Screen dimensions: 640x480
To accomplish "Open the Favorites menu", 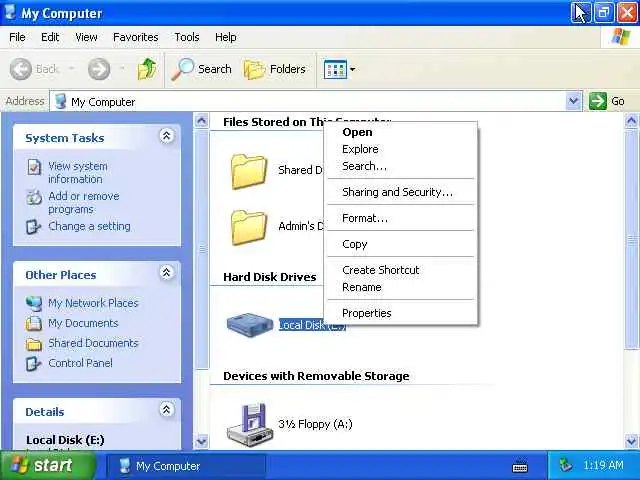I will tap(136, 37).
